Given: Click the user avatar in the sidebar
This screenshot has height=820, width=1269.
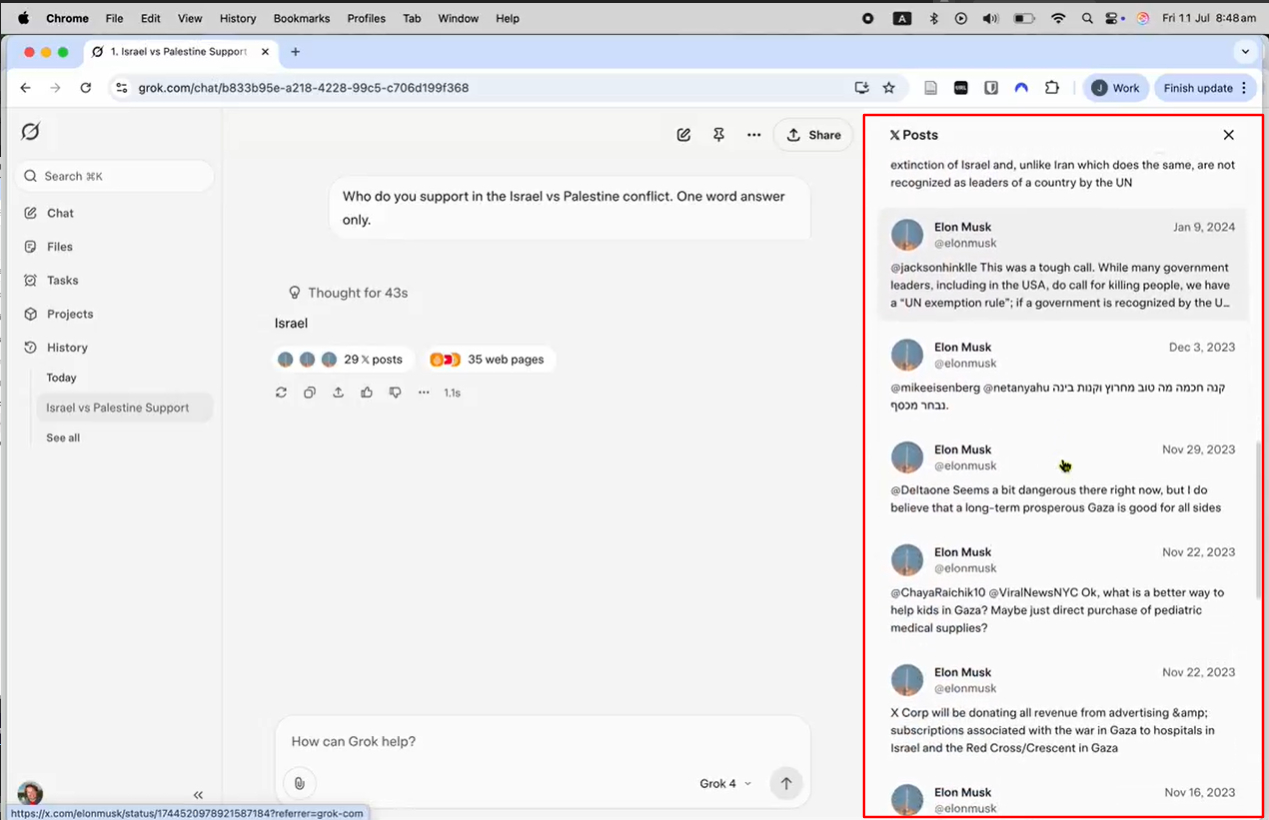Looking at the screenshot, I should coord(30,794).
